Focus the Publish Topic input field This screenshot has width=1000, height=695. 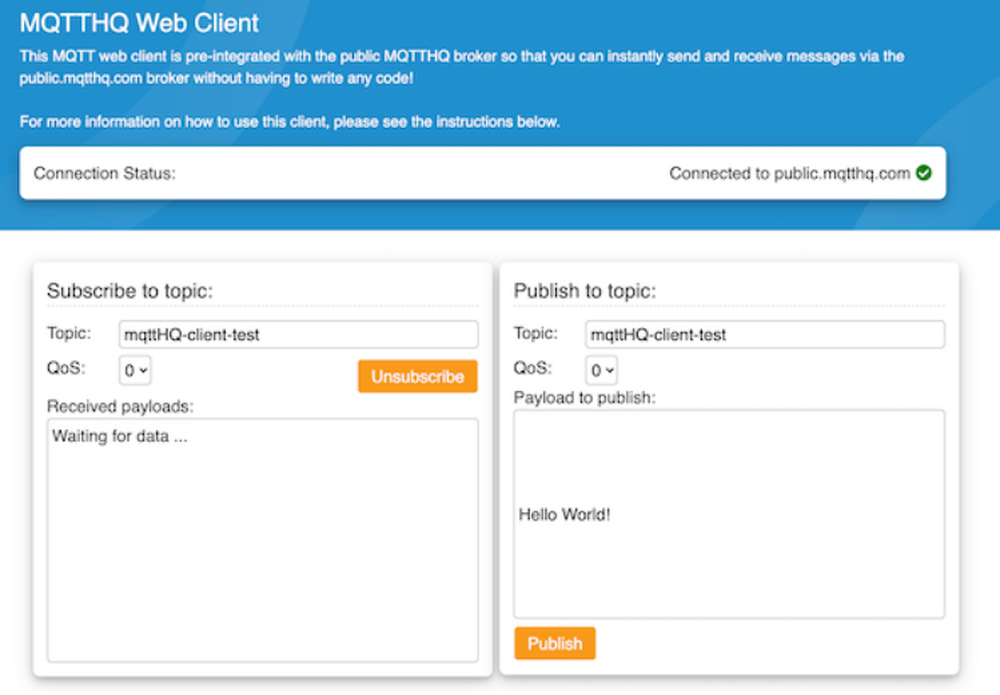(x=765, y=334)
